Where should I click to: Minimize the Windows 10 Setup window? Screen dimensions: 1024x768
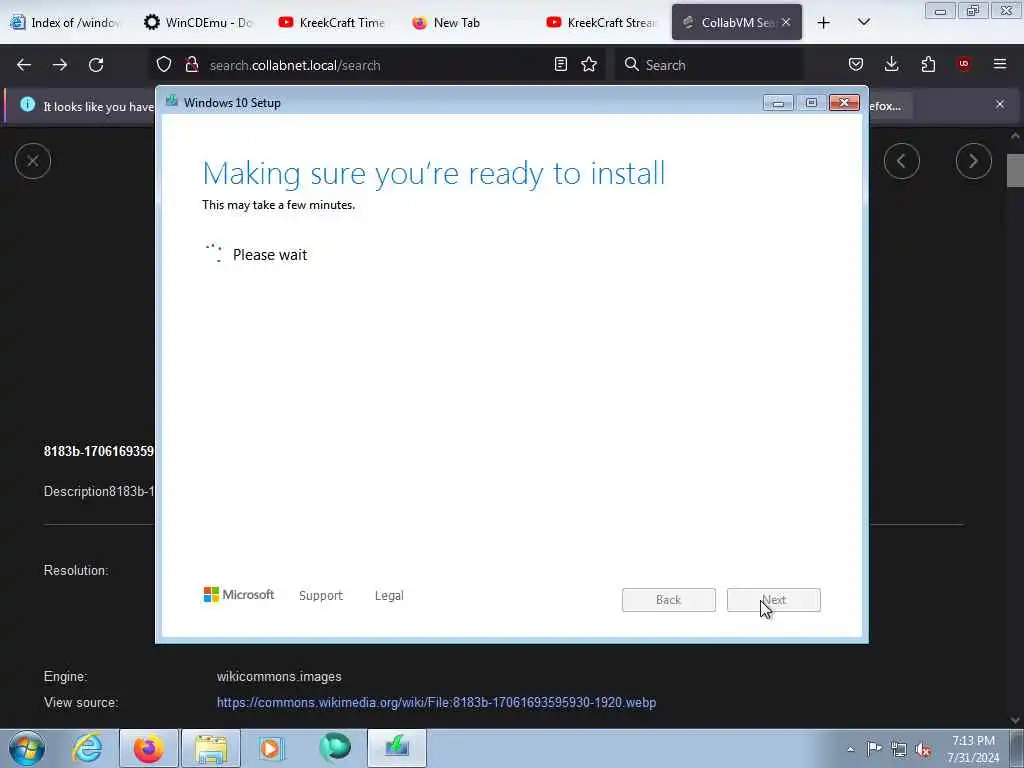[x=778, y=103]
